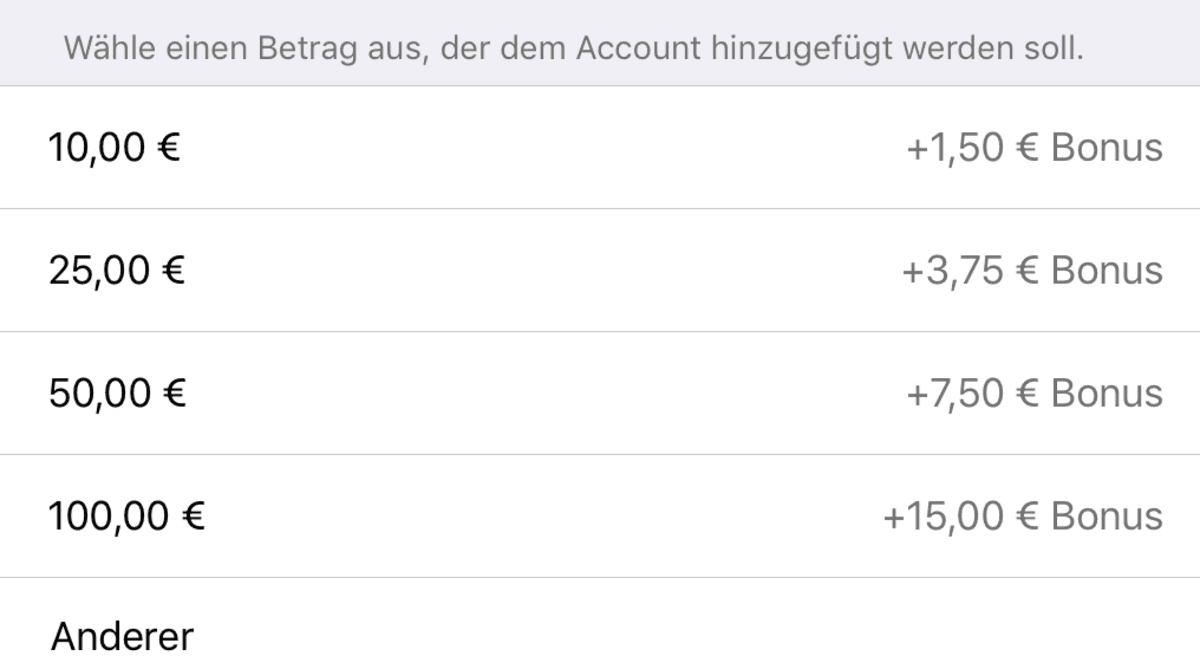Select the 100,00 € top-up amount
Viewport: 1200px width, 669px height.
pyautogui.click(x=127, y=517)
